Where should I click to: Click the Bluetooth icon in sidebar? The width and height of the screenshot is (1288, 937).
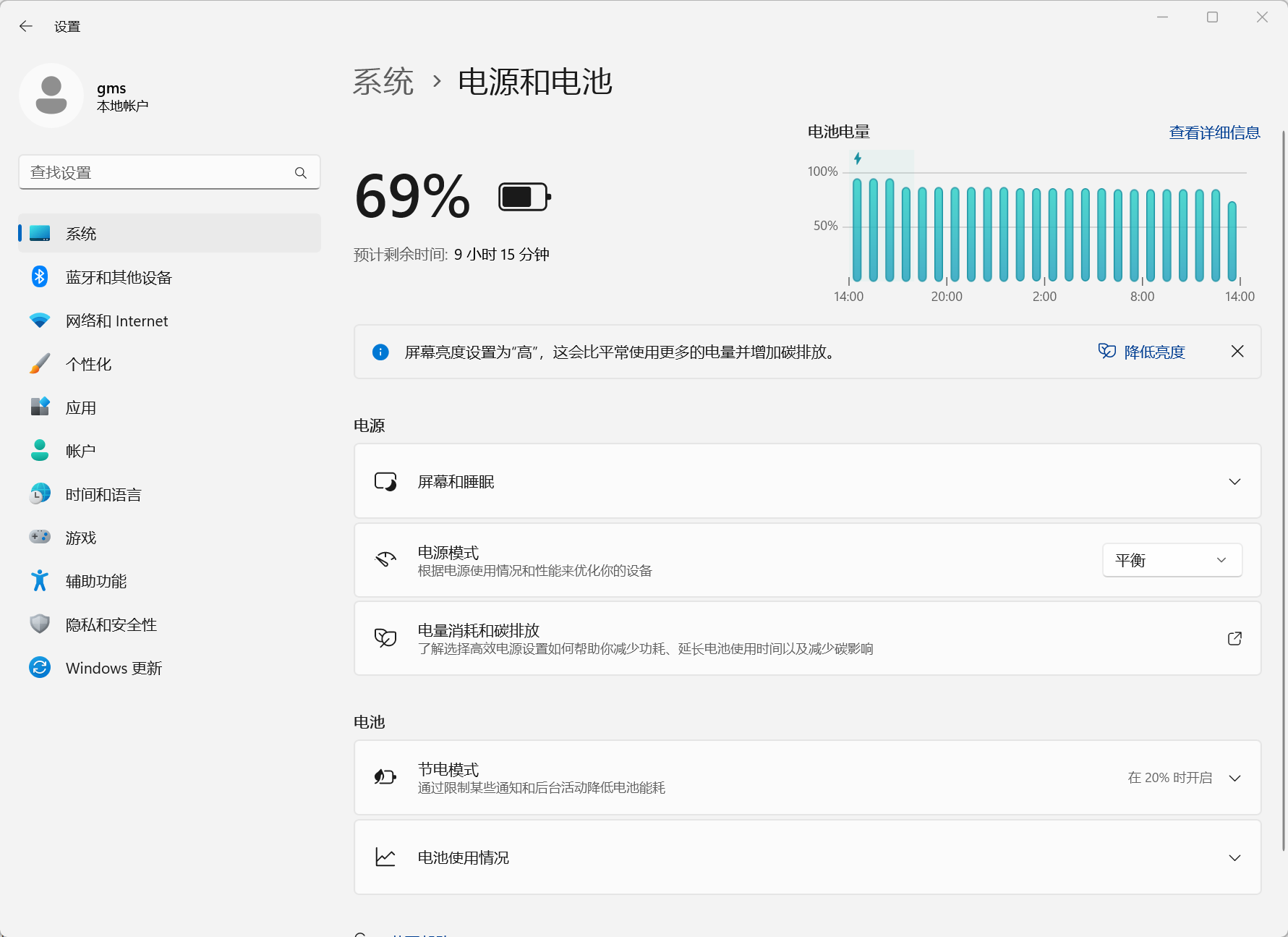40,277
